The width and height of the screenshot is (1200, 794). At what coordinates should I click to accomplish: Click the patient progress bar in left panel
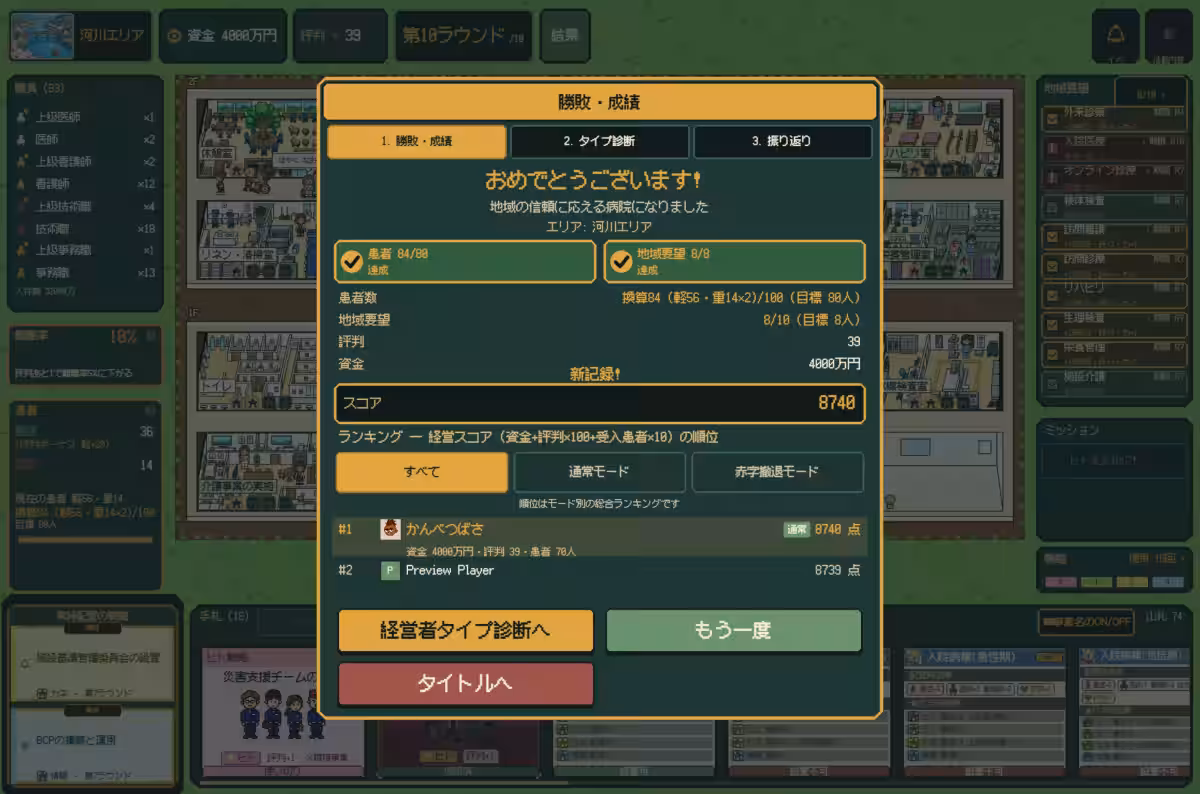point(86,540)
